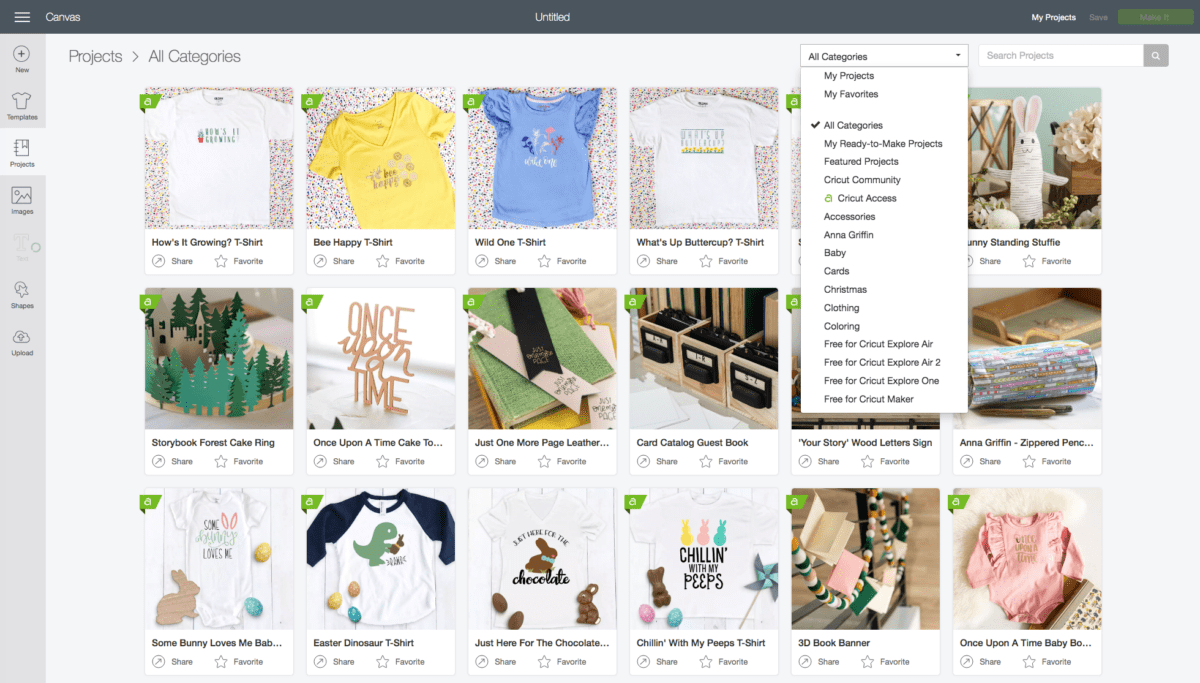The height and width of the screenshot is (683, 1200).
Task: Favorite the Storybook Forest Cake Ring
Action: [237, 461]
